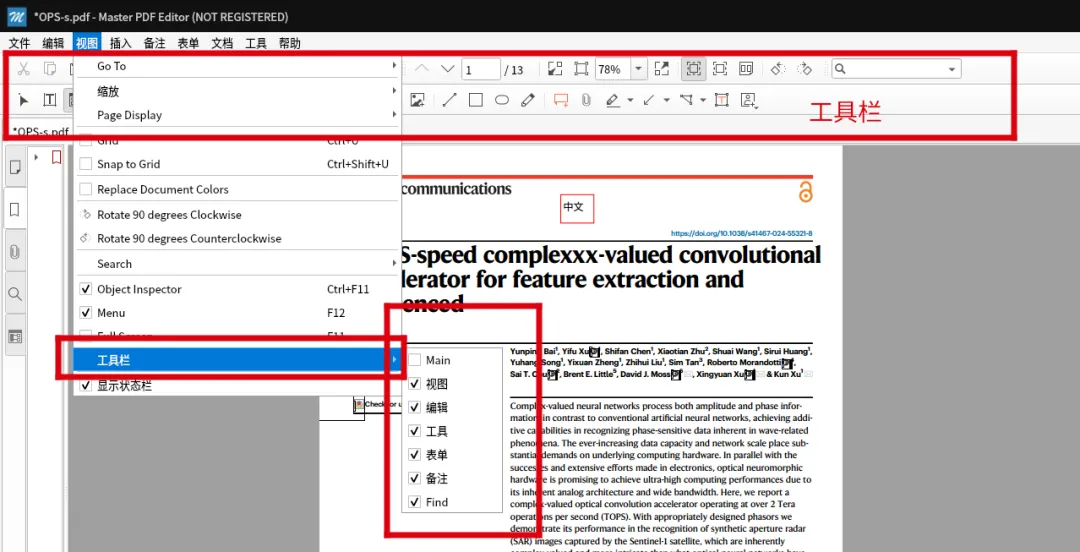
Task: Go to next page with down arrow
Action: click(448, 69)
